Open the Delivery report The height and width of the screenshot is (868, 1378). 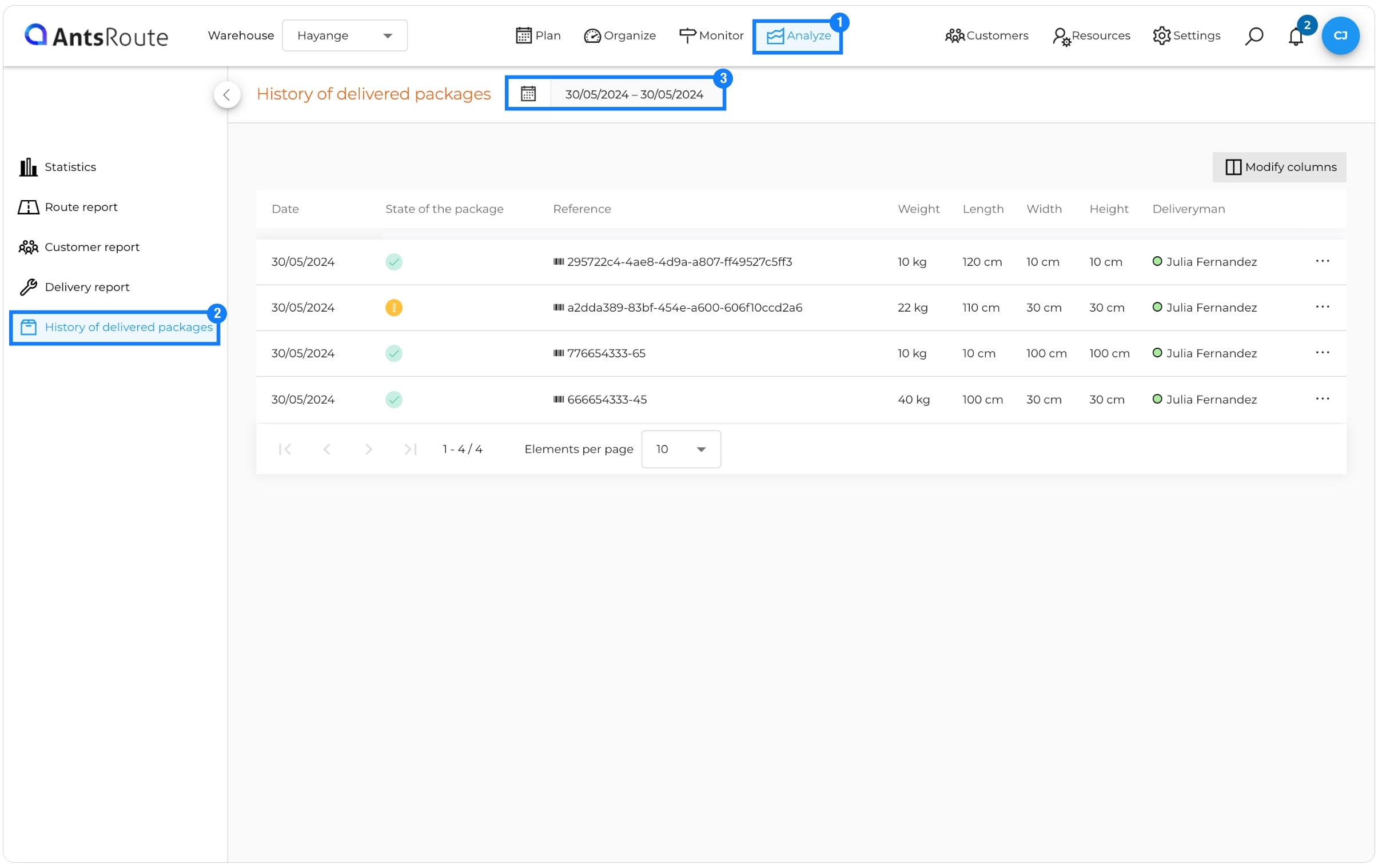[74, 287]
